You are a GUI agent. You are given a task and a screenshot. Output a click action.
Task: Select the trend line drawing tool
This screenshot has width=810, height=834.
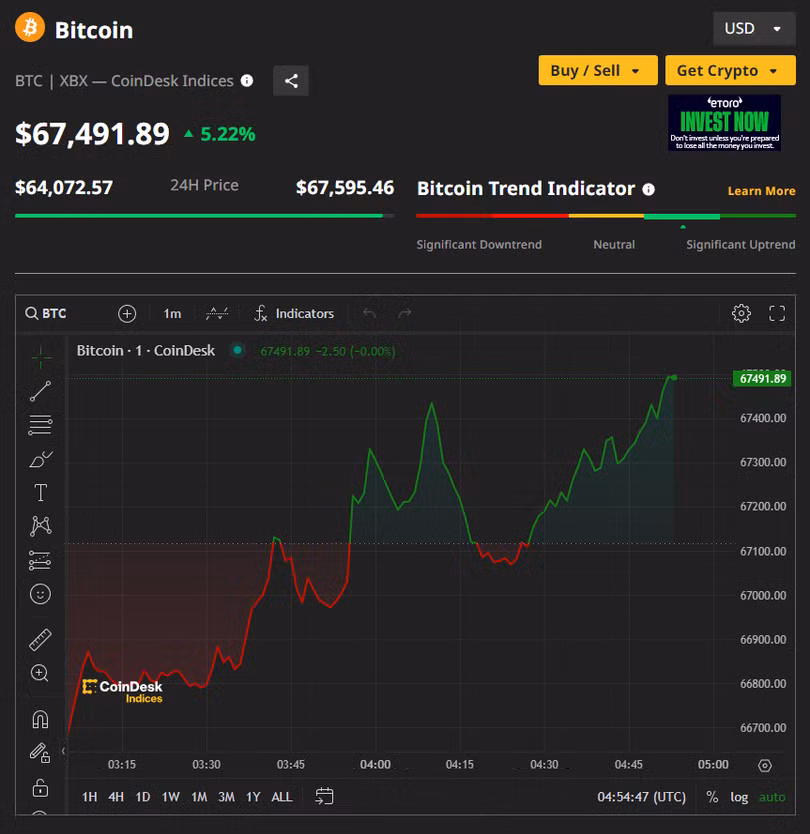pos(40,391)
